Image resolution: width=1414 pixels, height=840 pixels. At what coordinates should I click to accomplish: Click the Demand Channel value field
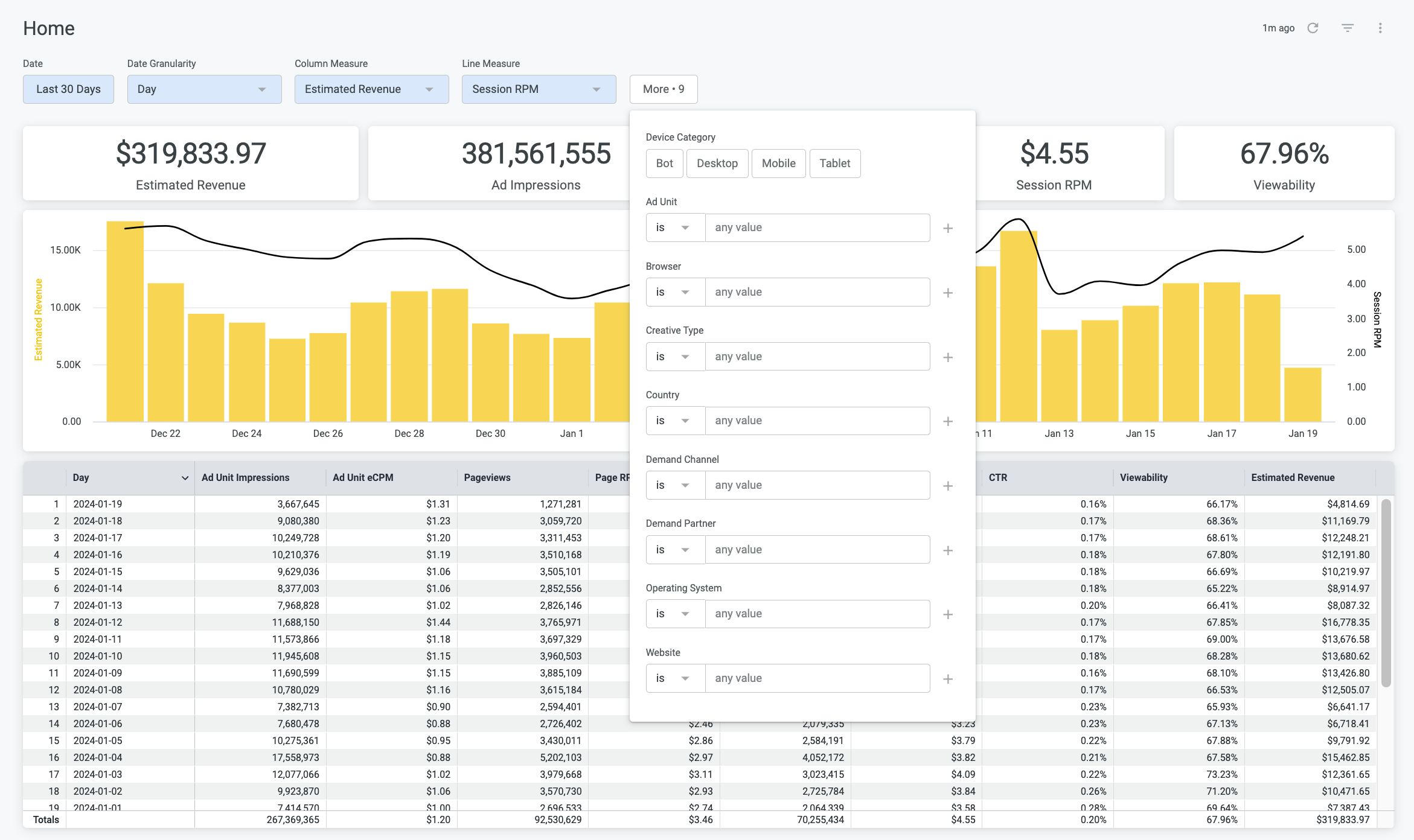click(x=817, y=485)
